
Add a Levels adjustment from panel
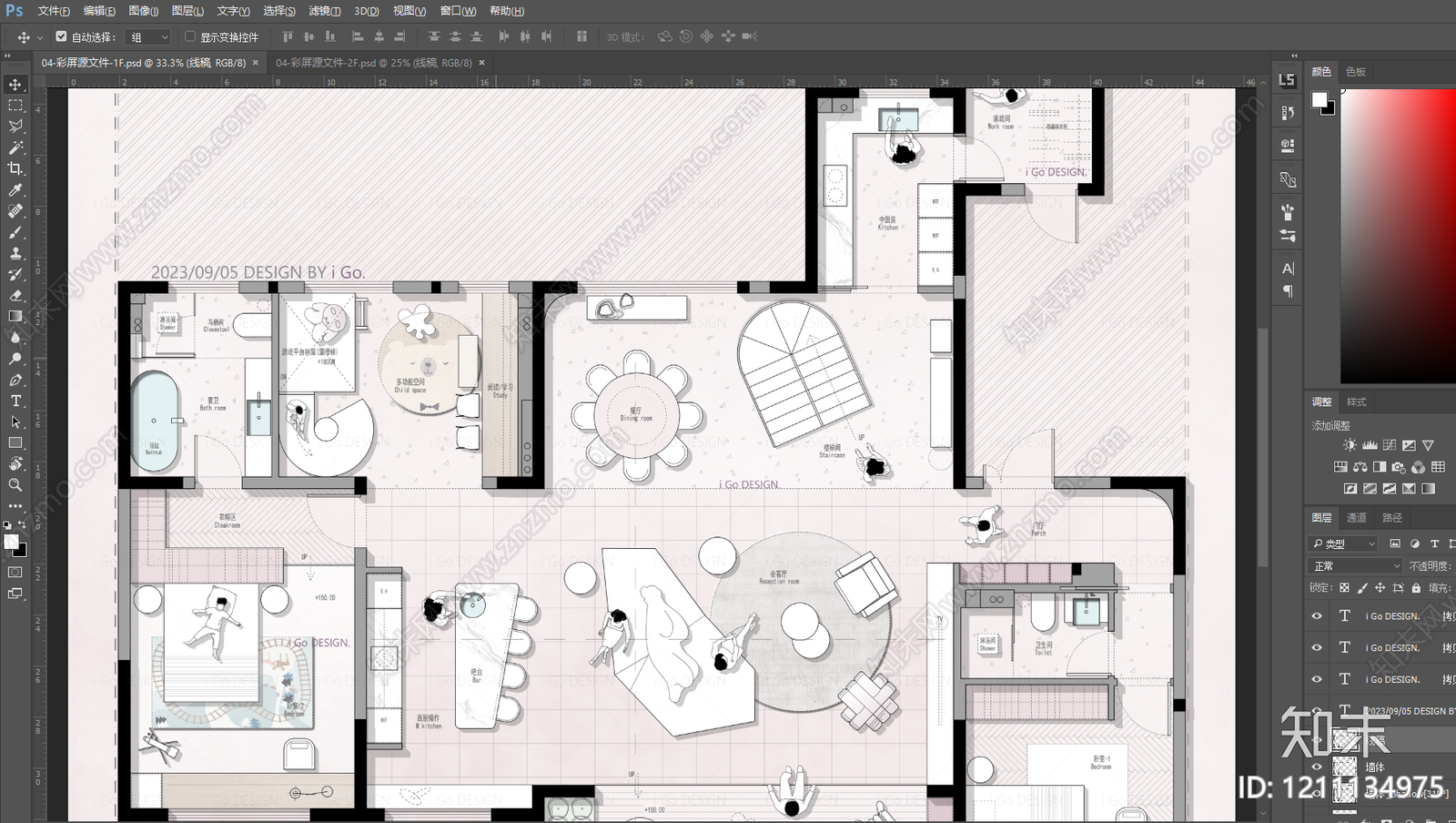point(1370,445)
